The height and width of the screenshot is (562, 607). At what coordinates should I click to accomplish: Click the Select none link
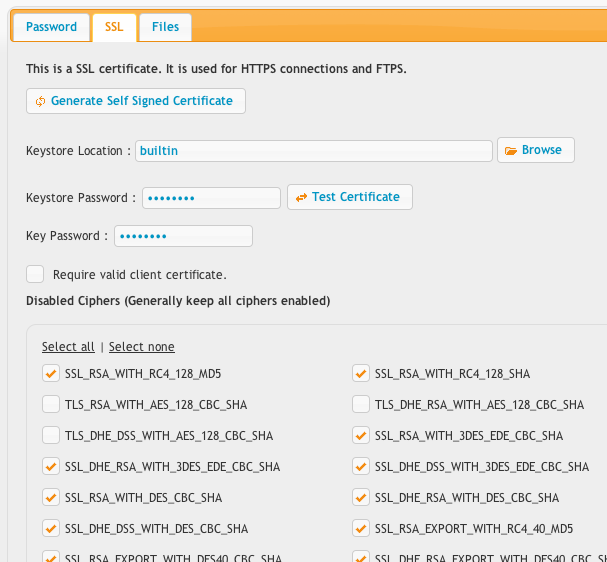(x=142, y=347)
